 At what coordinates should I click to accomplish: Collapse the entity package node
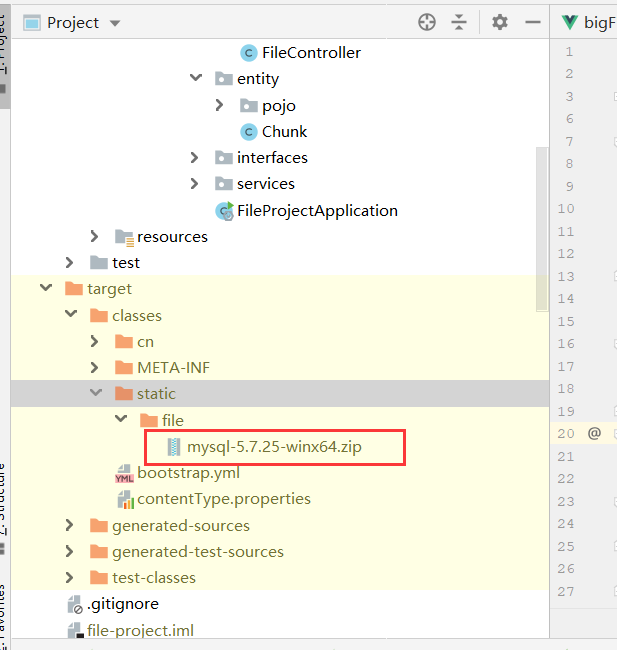tap(196, 78)
